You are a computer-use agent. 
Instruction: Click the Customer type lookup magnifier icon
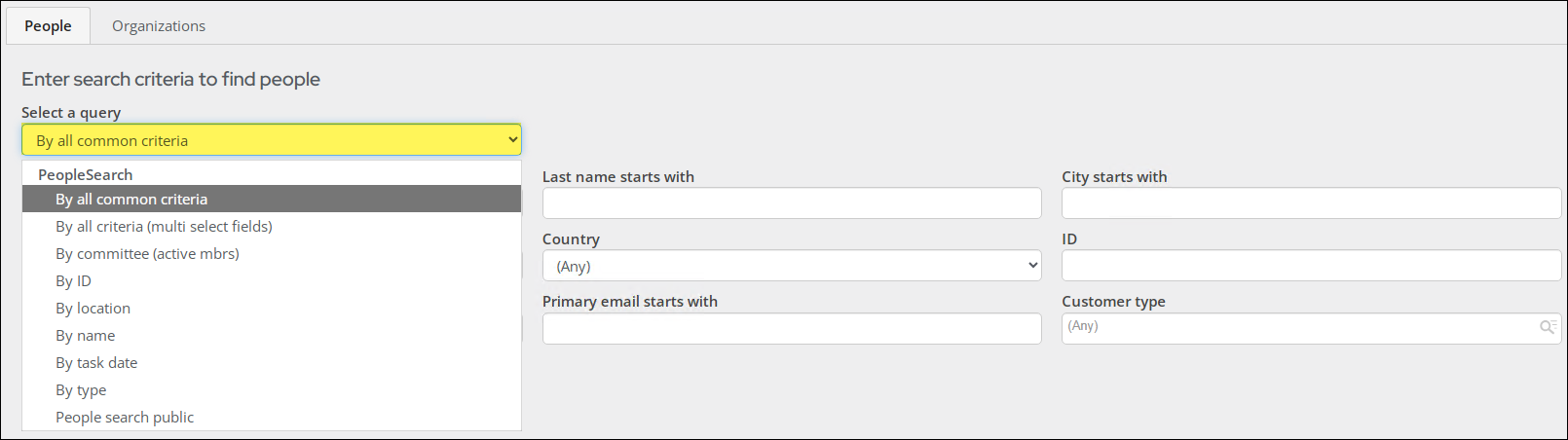pyautogui.click(x=1547, y=327)
